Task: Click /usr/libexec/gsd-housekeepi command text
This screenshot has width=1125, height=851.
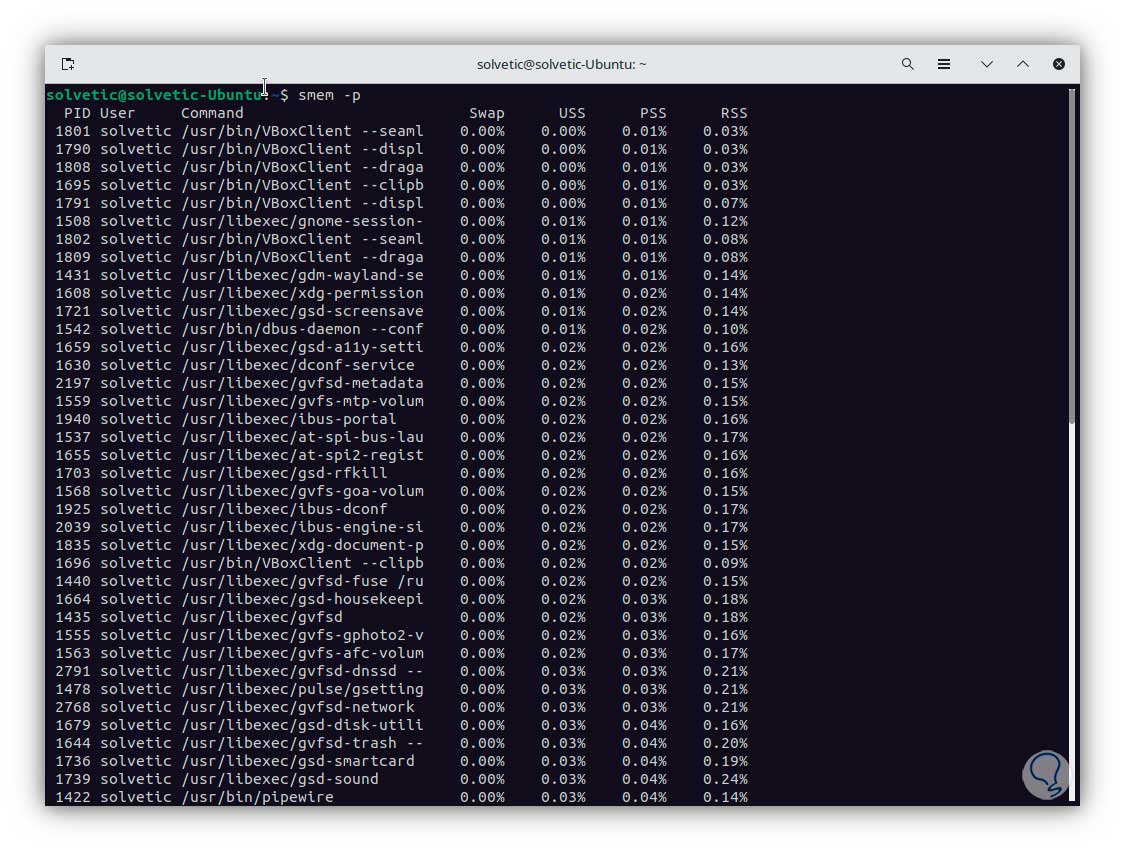Action: [302, 599]
